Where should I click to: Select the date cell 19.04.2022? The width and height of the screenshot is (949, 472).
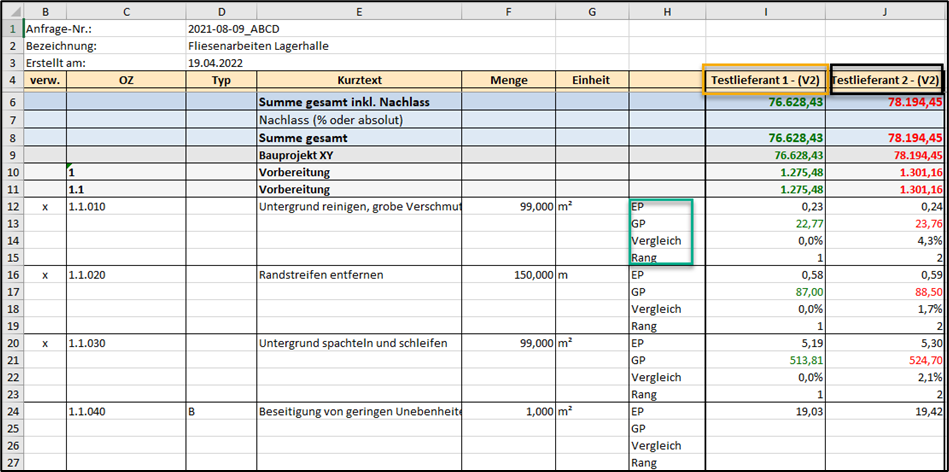point(217,63)
